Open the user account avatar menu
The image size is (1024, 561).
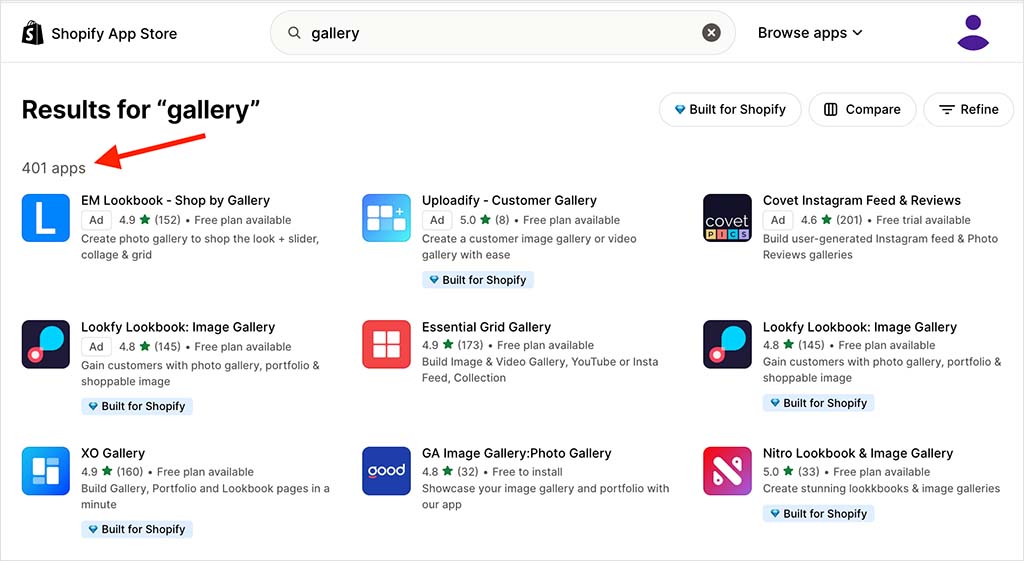coord(973,32)
